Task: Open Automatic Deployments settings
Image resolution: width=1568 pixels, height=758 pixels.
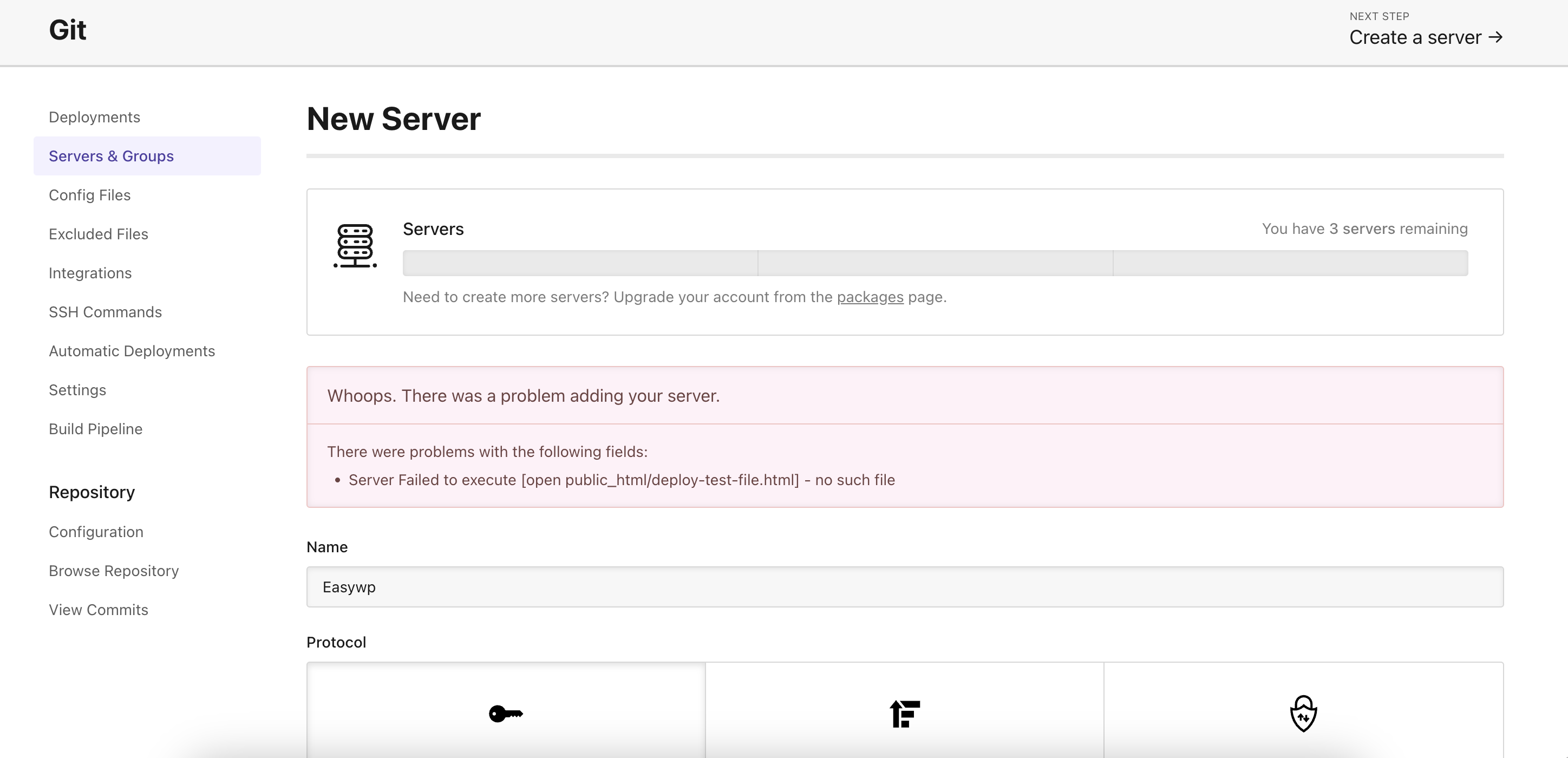Action: click(132, 351)
